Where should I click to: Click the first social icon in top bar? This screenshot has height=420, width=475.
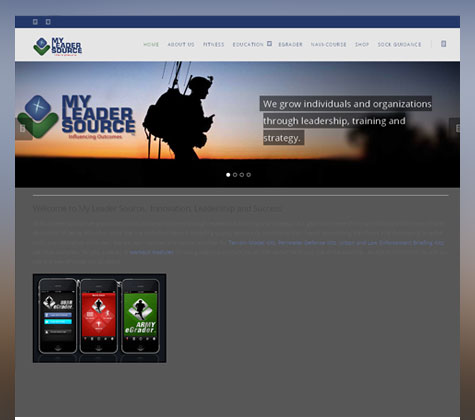(35, 22)
